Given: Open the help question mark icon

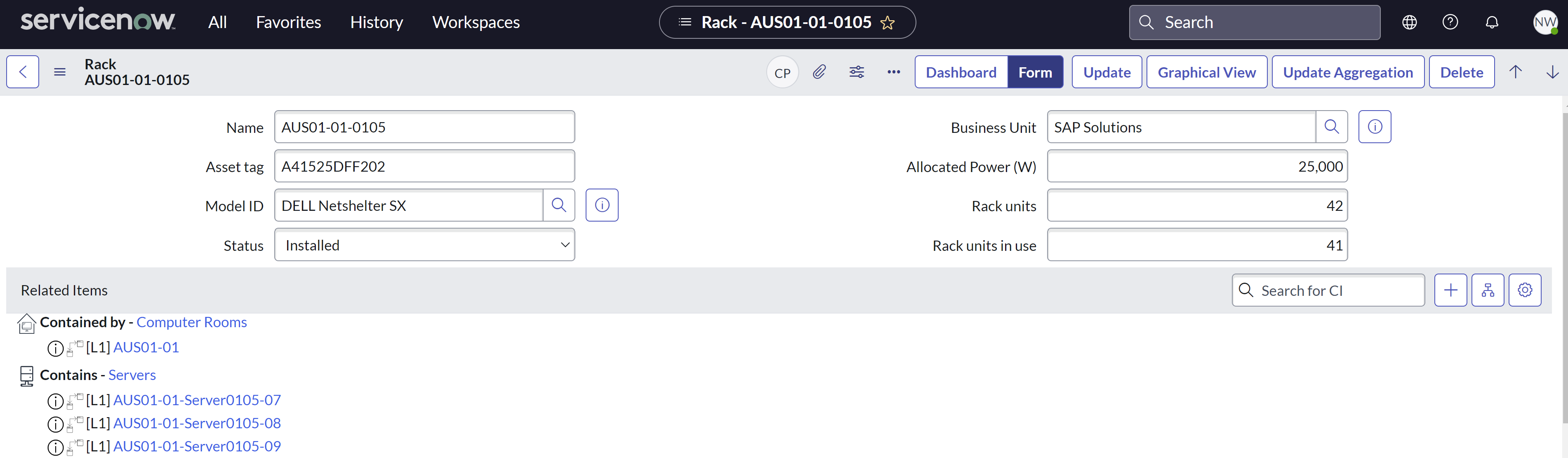Looking at the screenshot, I should tap(1450, 22).
